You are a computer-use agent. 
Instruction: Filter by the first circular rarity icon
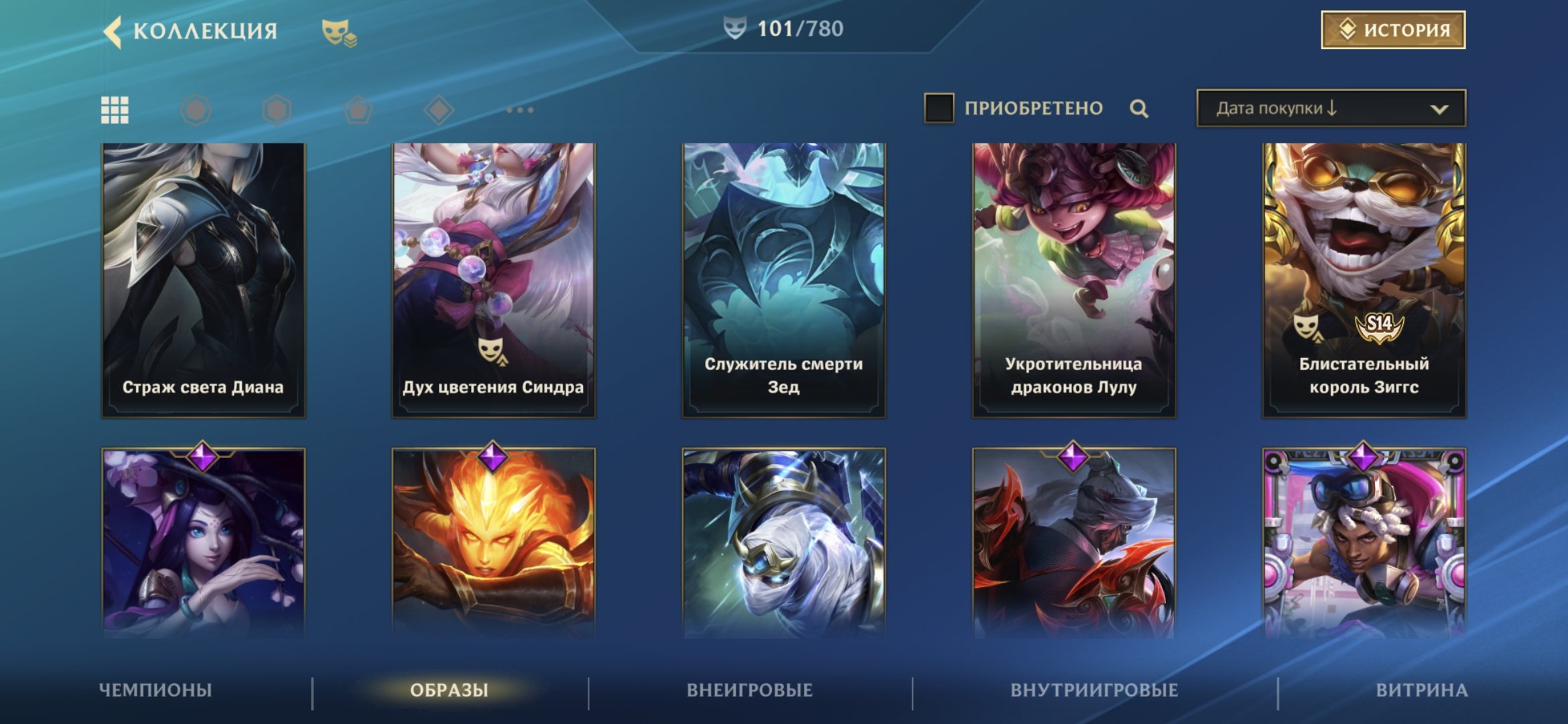pos(196,110)
